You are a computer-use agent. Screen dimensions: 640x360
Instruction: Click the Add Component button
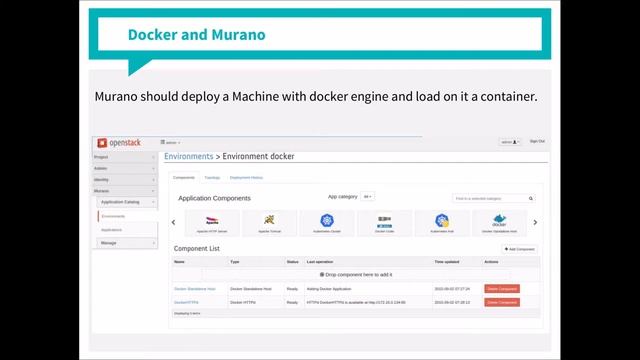tap(519, 249)
